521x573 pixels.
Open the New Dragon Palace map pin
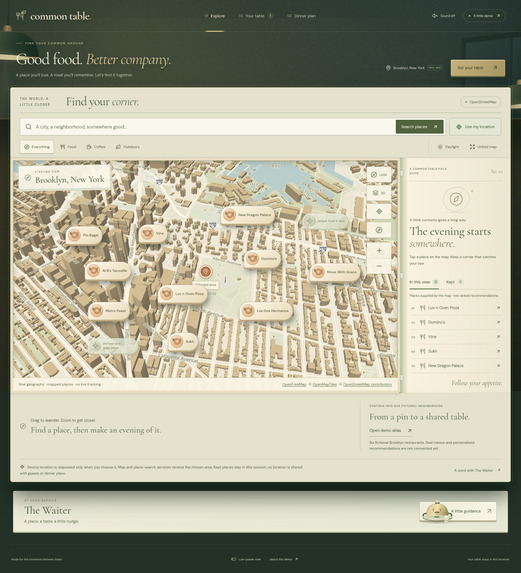pos(248,215)
